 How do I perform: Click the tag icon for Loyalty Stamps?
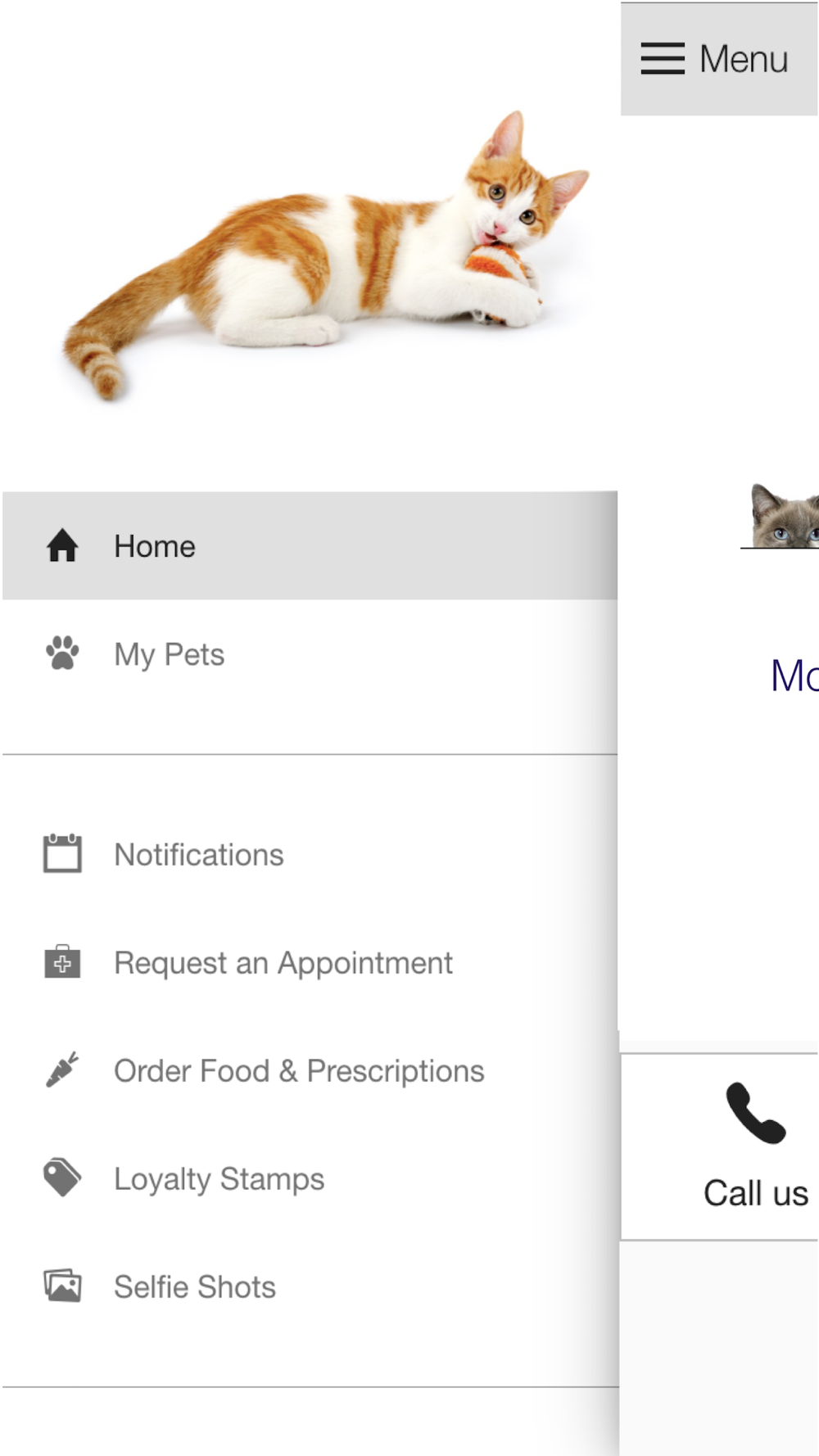pyautogui.click(x=62, y=1178)
